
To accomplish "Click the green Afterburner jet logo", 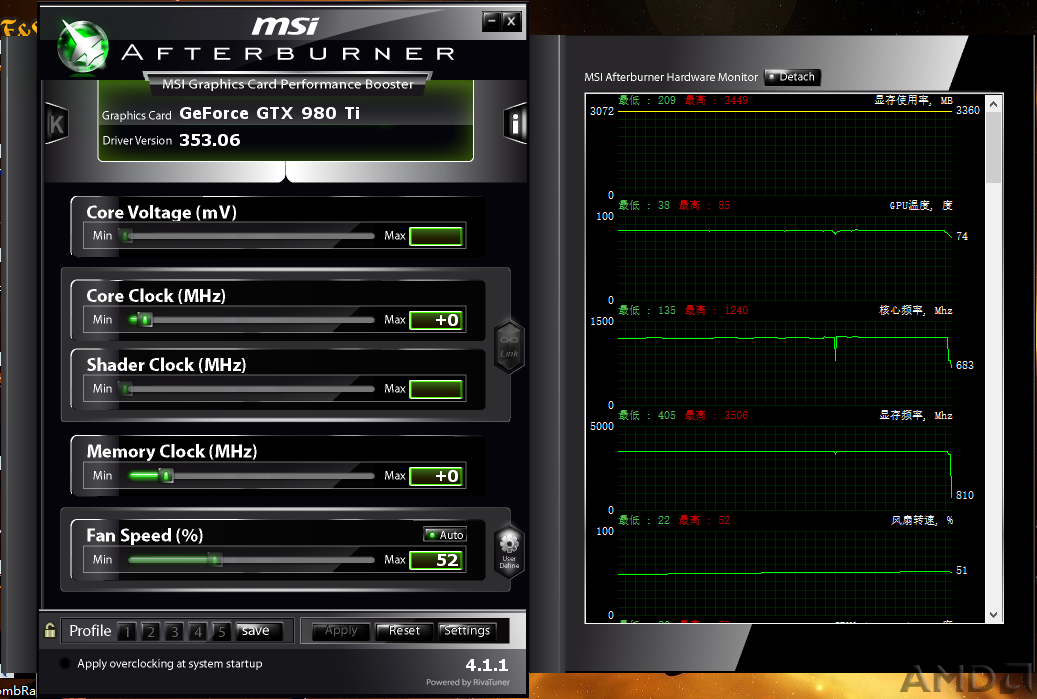I will pos(83,45).
